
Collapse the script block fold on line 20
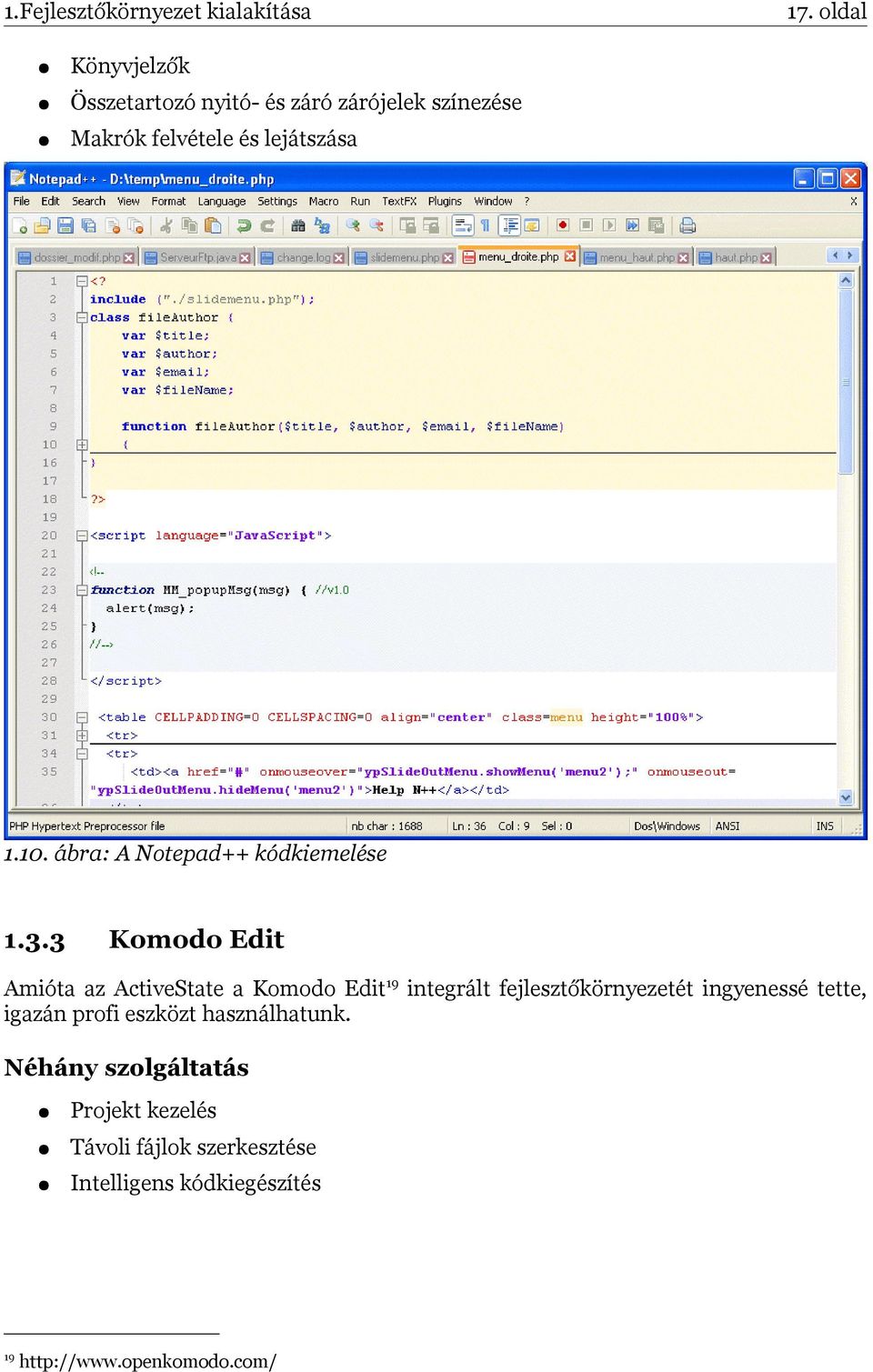point(82,536)
